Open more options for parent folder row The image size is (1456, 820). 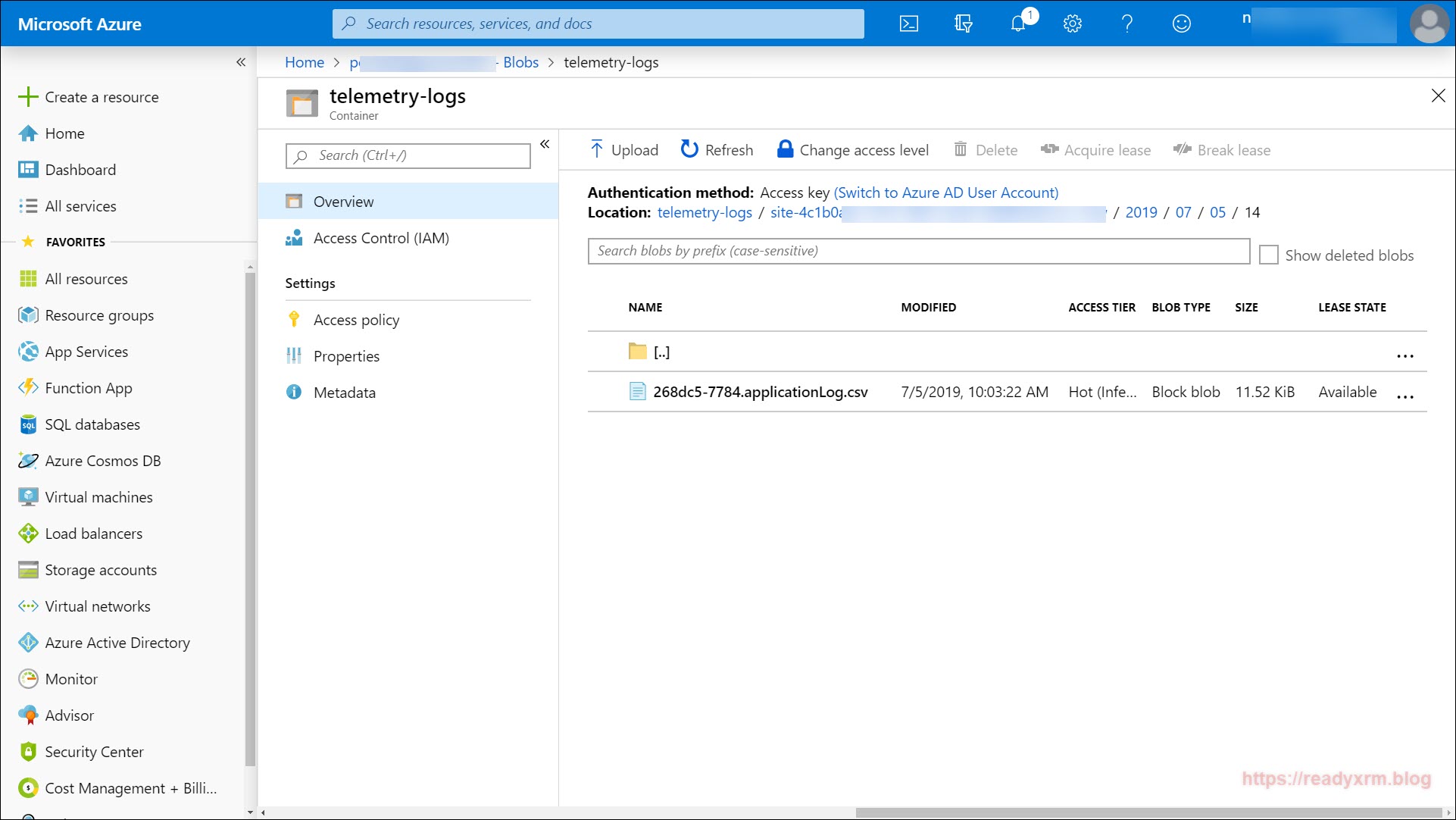point(1404,356)
